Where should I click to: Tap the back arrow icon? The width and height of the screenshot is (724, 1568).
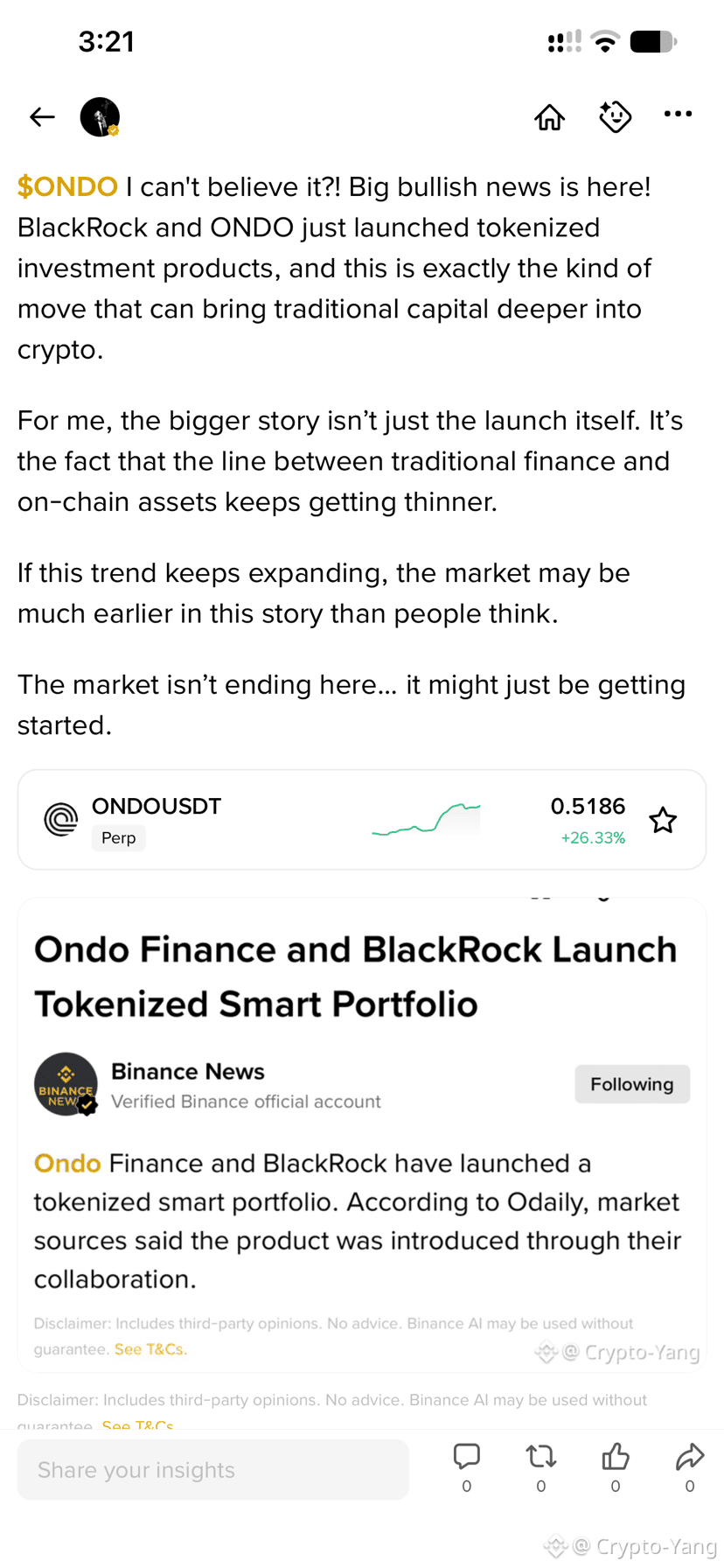click(x=42, y=116)
